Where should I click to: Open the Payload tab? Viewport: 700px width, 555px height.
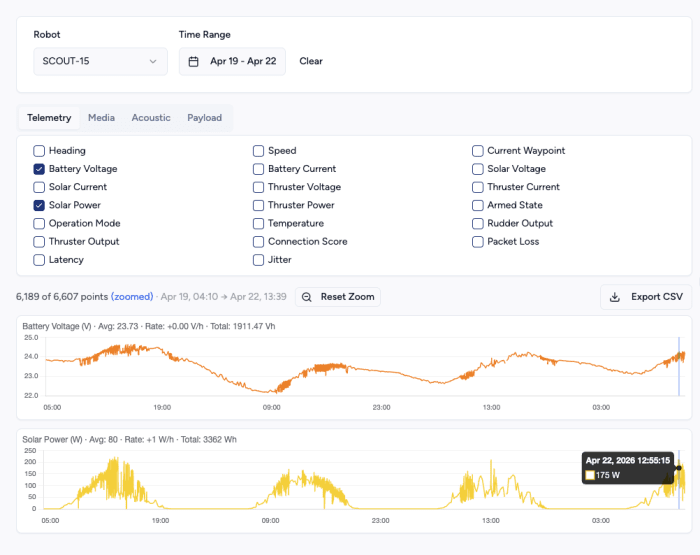[204, 118]
